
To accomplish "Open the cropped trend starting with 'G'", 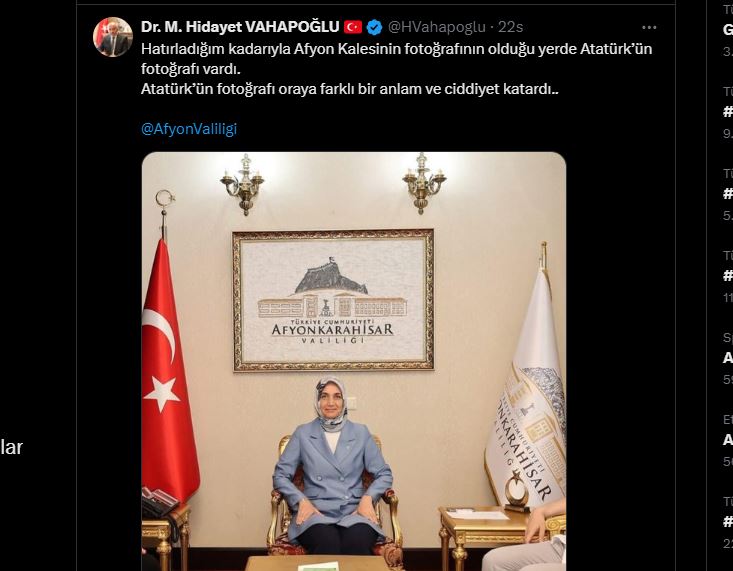I will pos(728,30).
